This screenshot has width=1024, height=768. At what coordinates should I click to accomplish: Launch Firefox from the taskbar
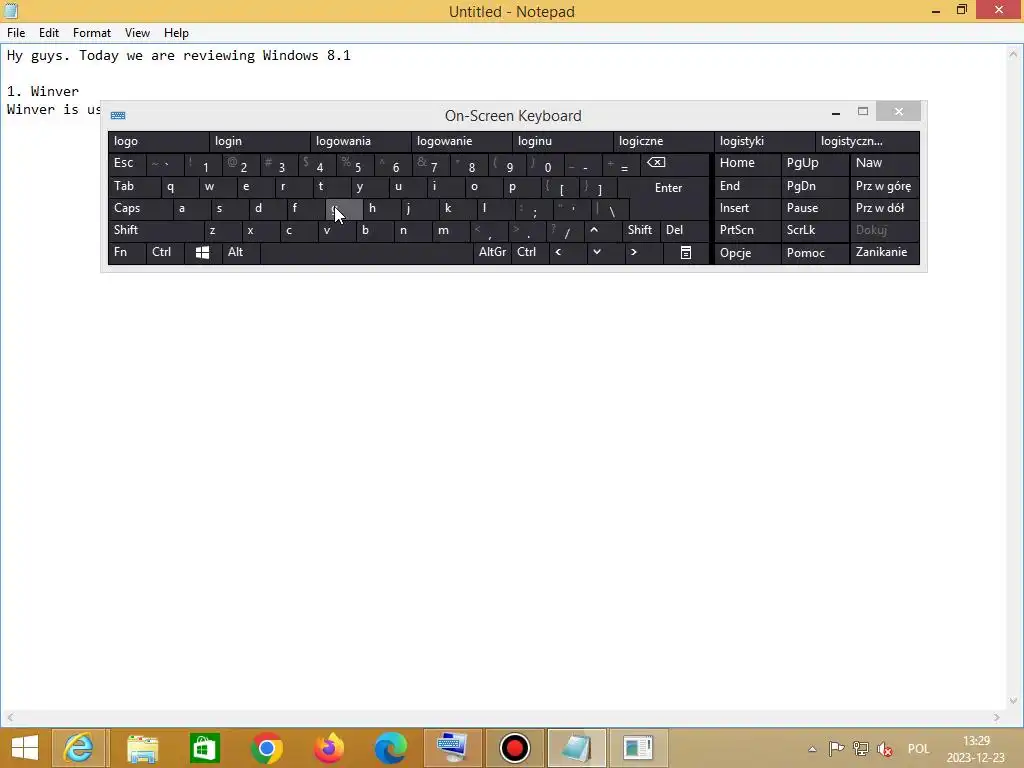[328, 748]
